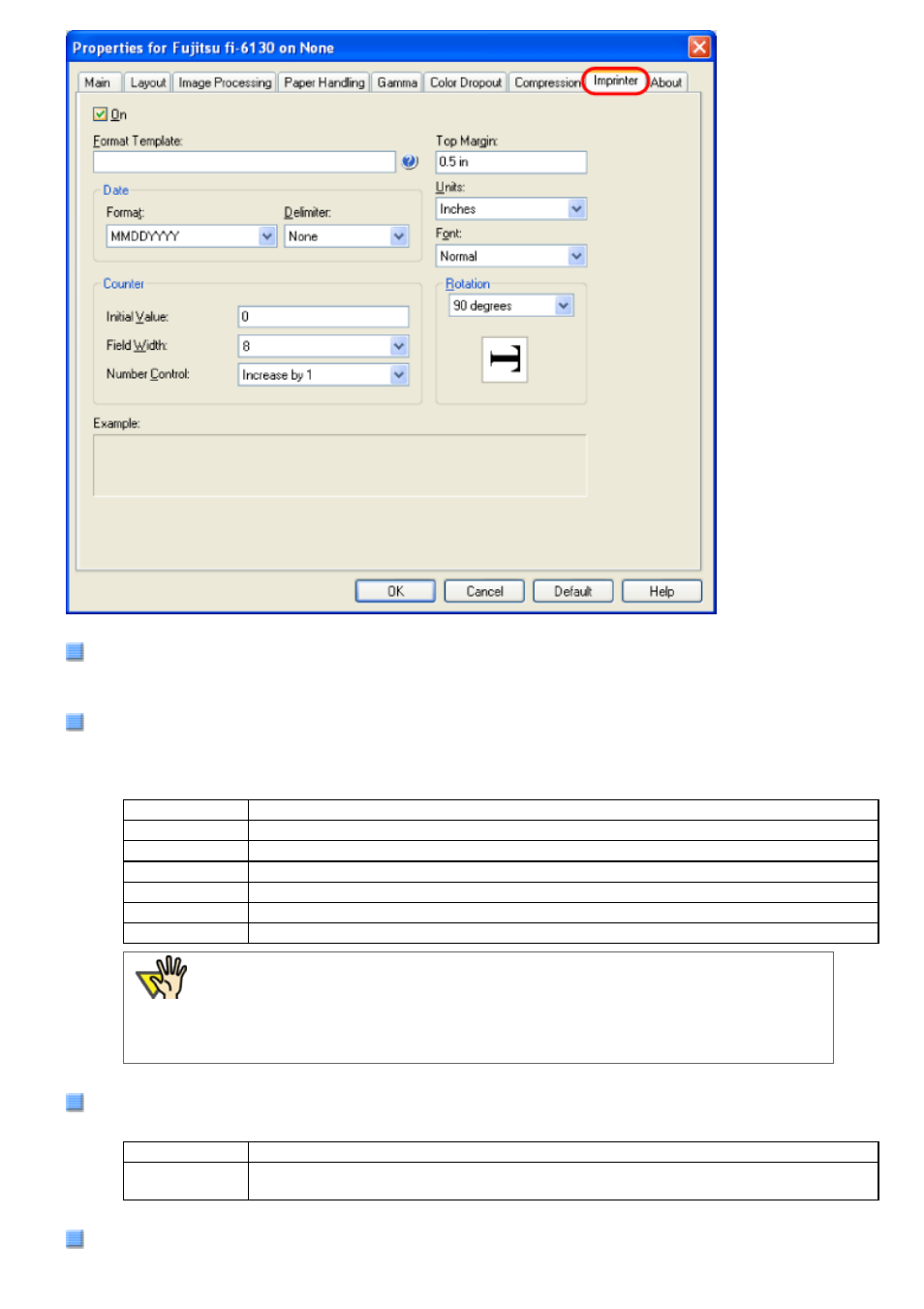This screenshot has height=1309, width=924.
Task: Open the Format Template help icon
Action: pos(410,162)
